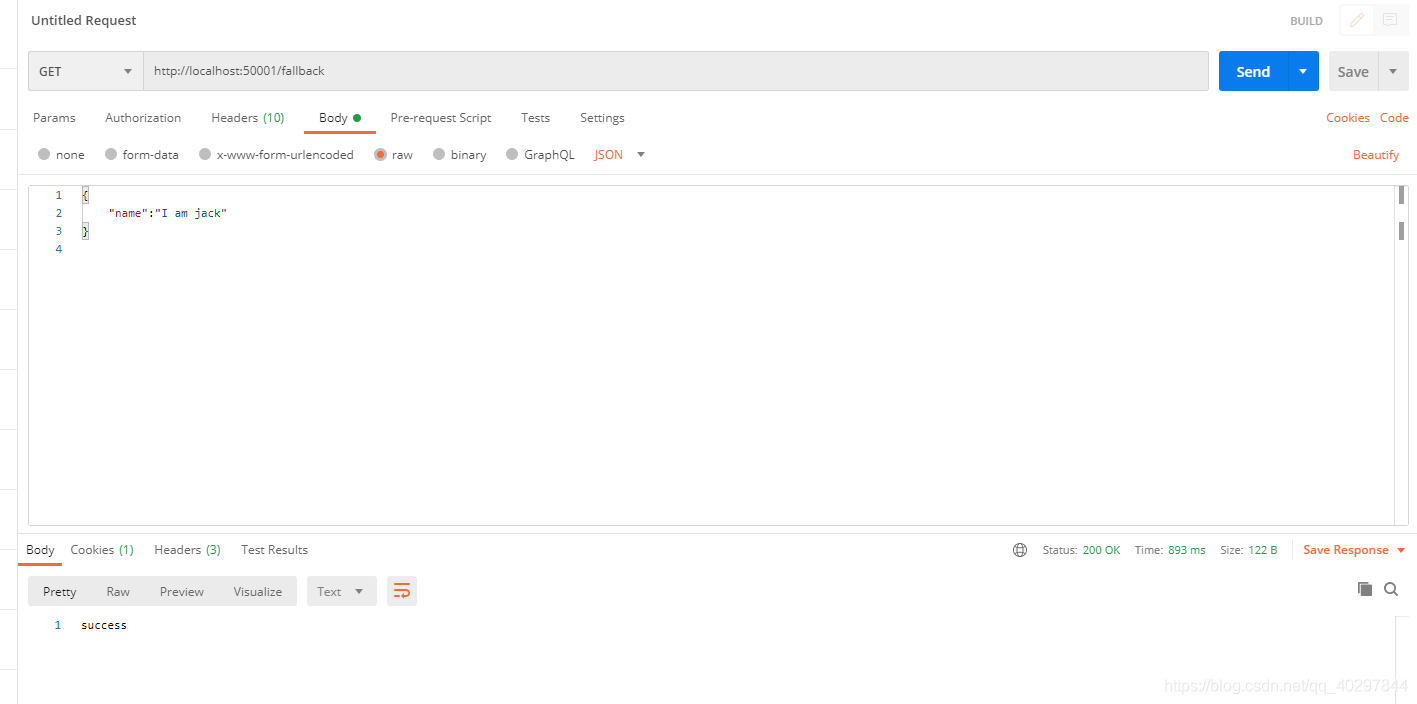
Task: Select the Visualize response view
Action: click(258, 591)
